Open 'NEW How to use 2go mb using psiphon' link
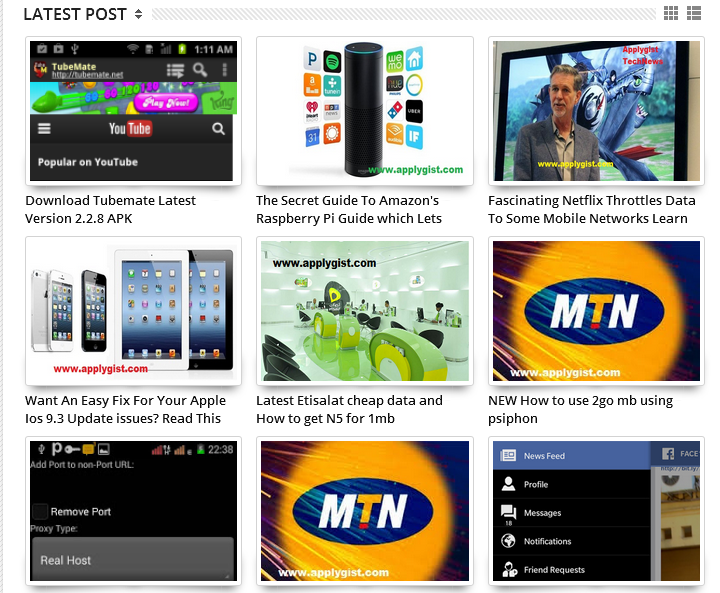Viewport: 720px width, 593px height. pyautogui.click(x=580, y=409)
